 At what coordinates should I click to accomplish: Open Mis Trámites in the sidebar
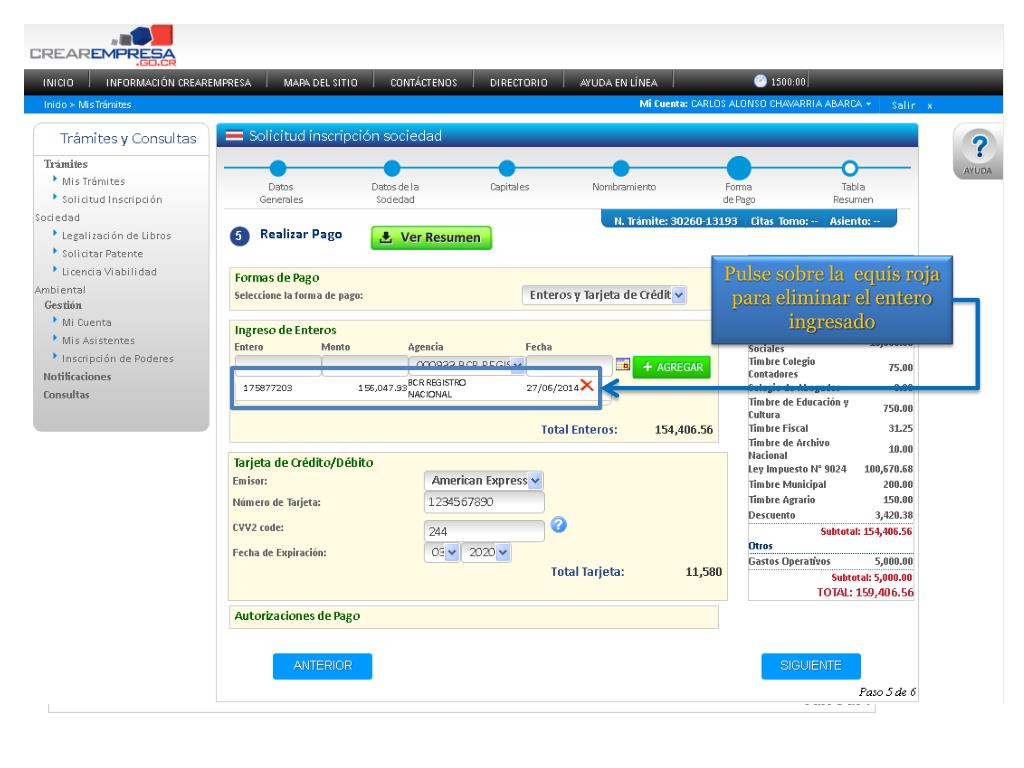93,182
